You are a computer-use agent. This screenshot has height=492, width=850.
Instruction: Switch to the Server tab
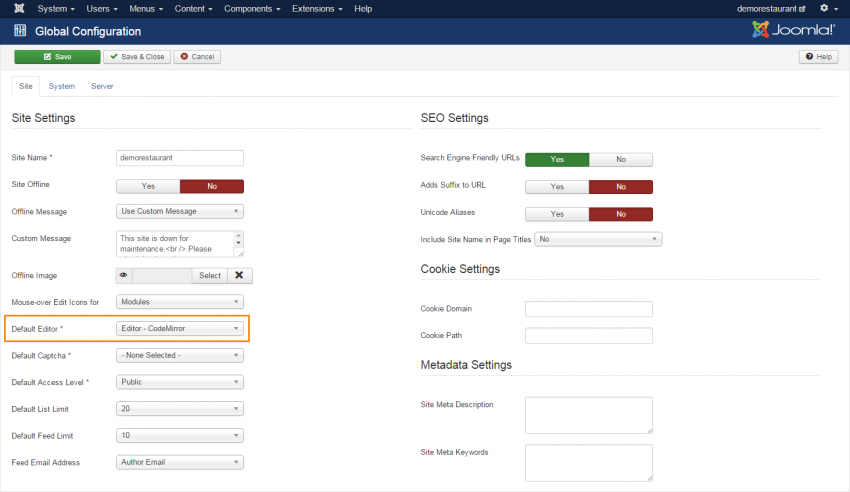click(x=102, y=86)
